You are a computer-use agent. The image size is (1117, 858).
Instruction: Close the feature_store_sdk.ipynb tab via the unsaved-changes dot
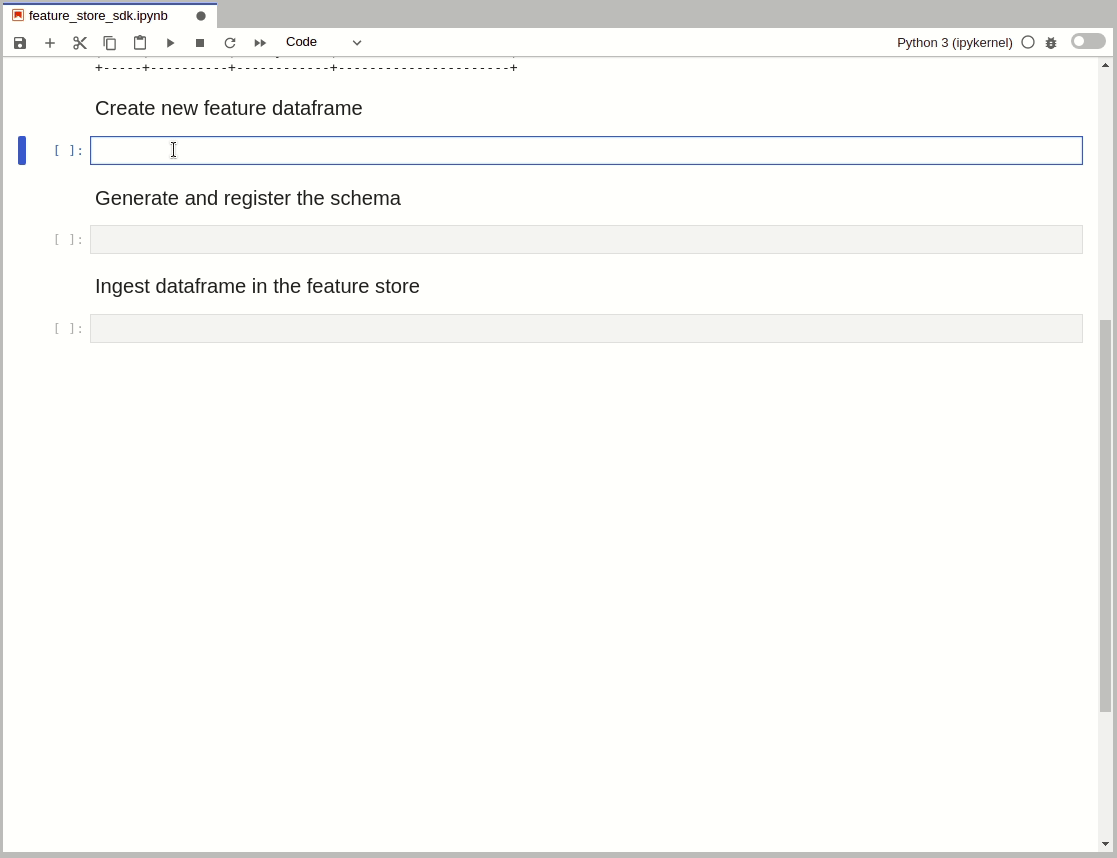click(201, 16)
